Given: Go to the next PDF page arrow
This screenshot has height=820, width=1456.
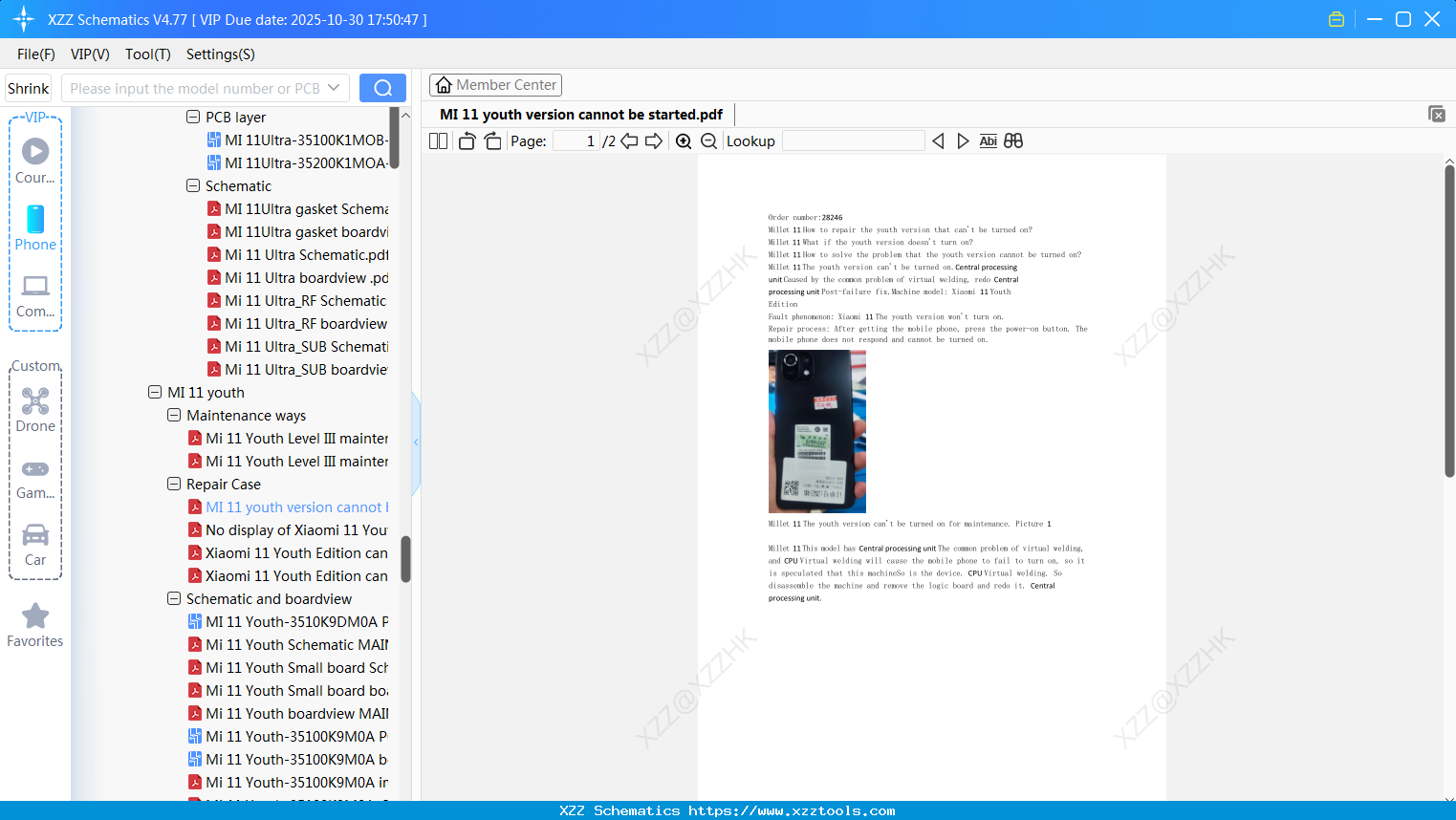Looking at the screenshot, I should point(654,141).
